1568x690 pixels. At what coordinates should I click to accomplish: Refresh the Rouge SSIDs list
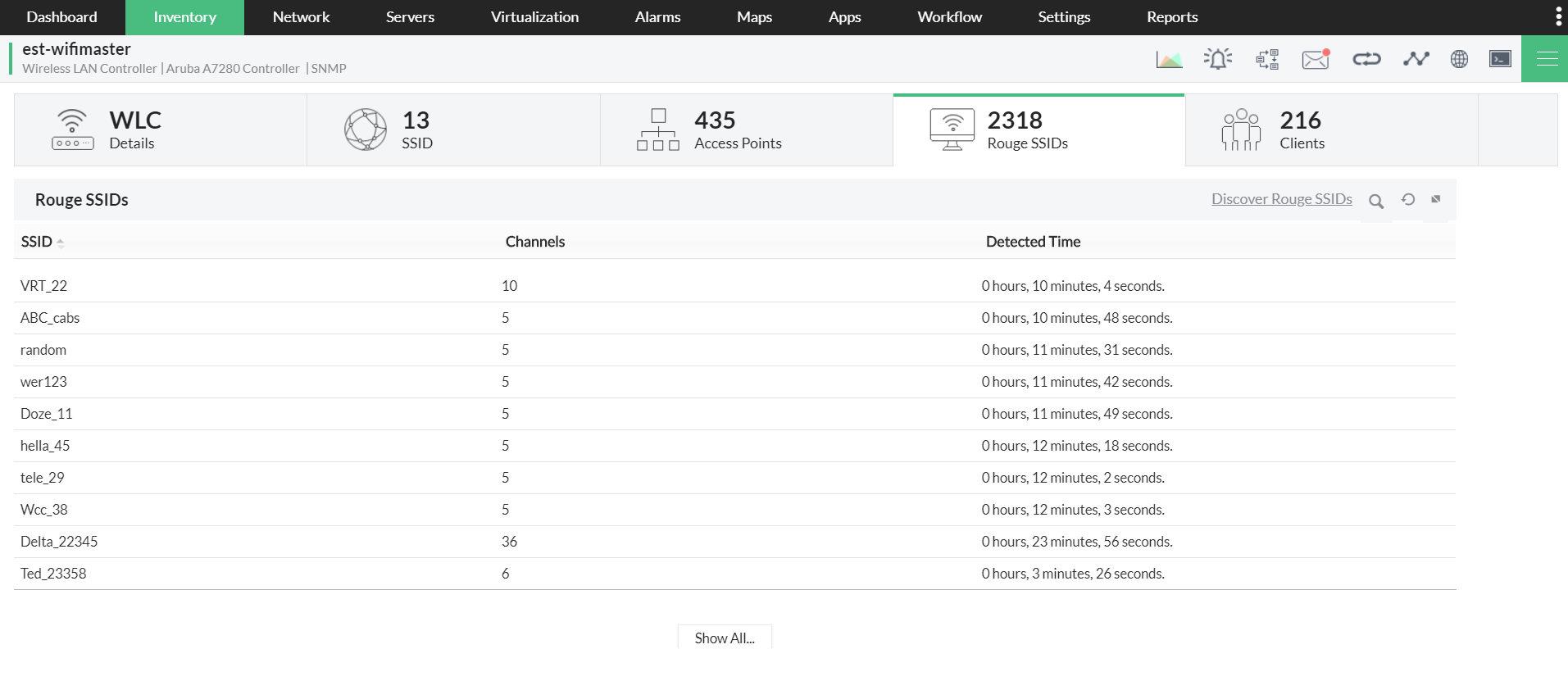(x=1408, y=199)
